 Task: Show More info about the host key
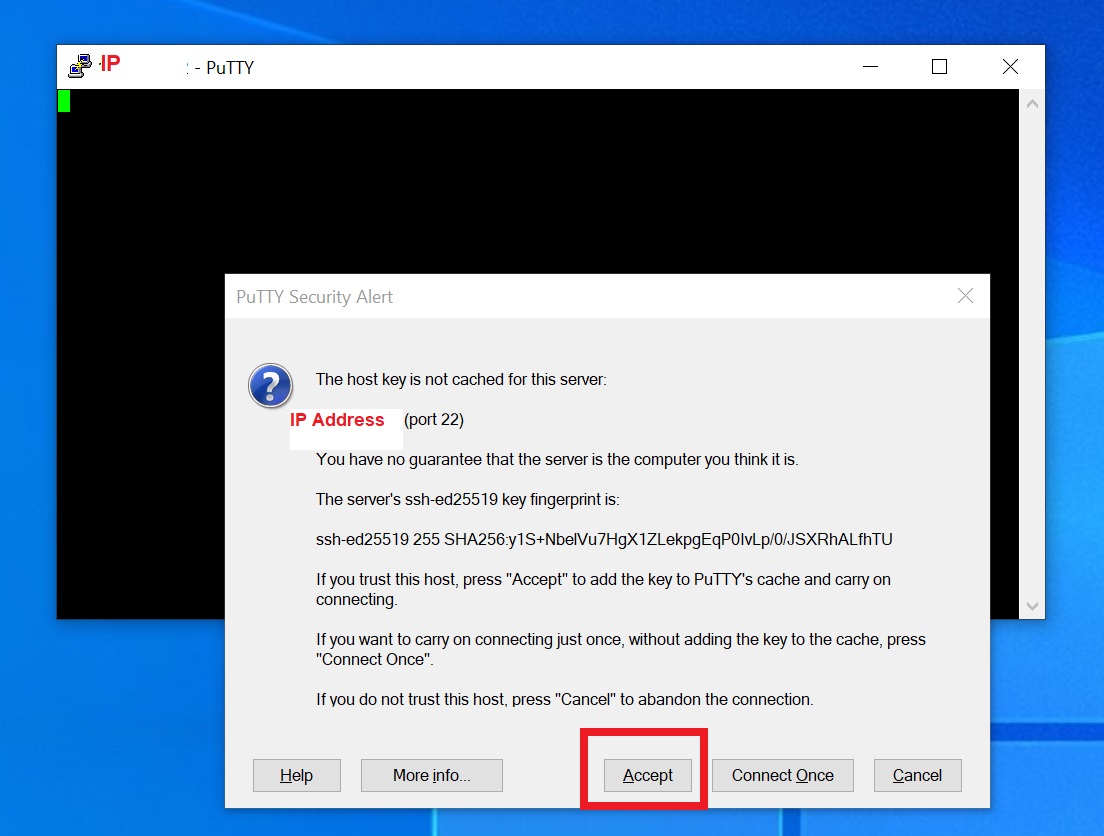pos(432,775)
